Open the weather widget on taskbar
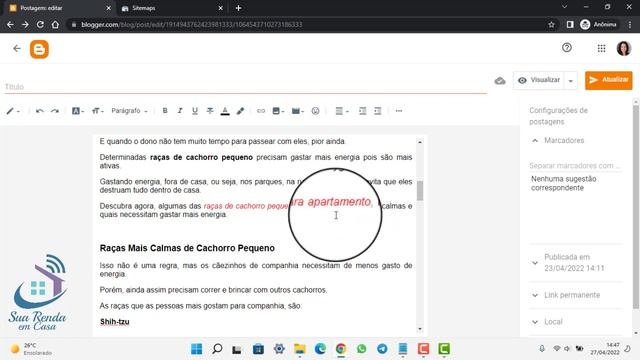The image size is (640, 360). click(x=31, y=349)
